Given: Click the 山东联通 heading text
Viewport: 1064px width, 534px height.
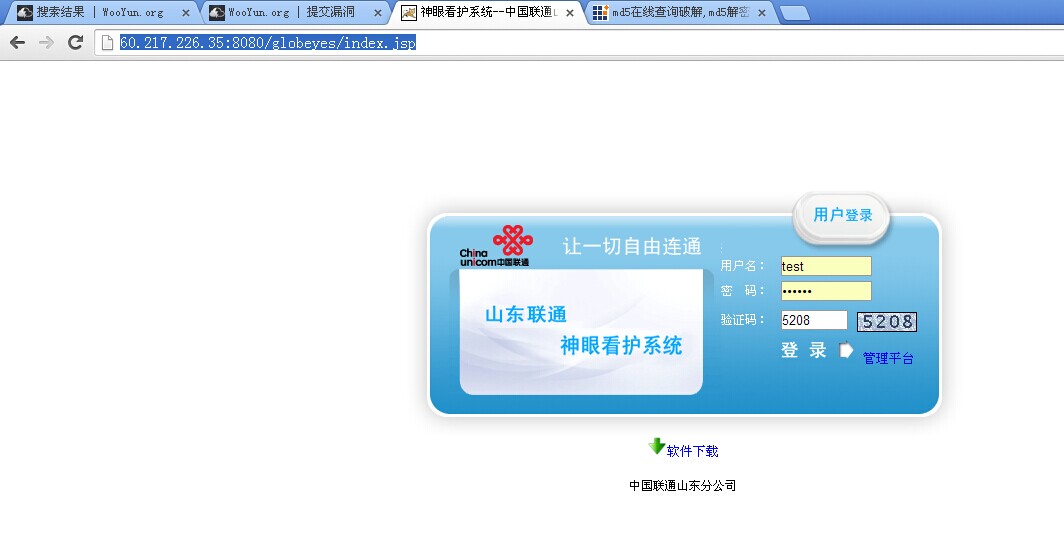Looking at the screenshot, I should pyautogui.click(x=526, y=315).
